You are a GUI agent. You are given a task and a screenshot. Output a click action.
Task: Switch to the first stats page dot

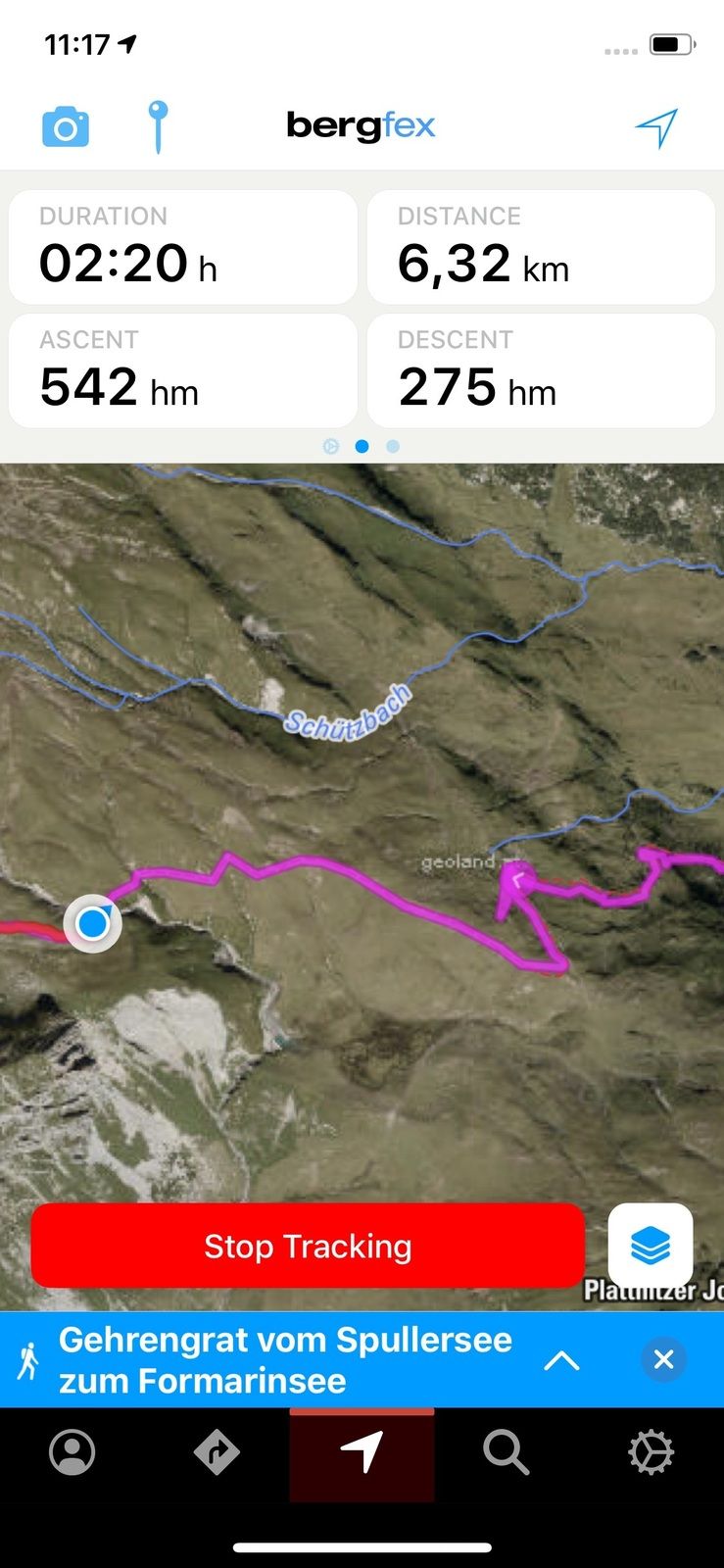[x=331, y=446]
